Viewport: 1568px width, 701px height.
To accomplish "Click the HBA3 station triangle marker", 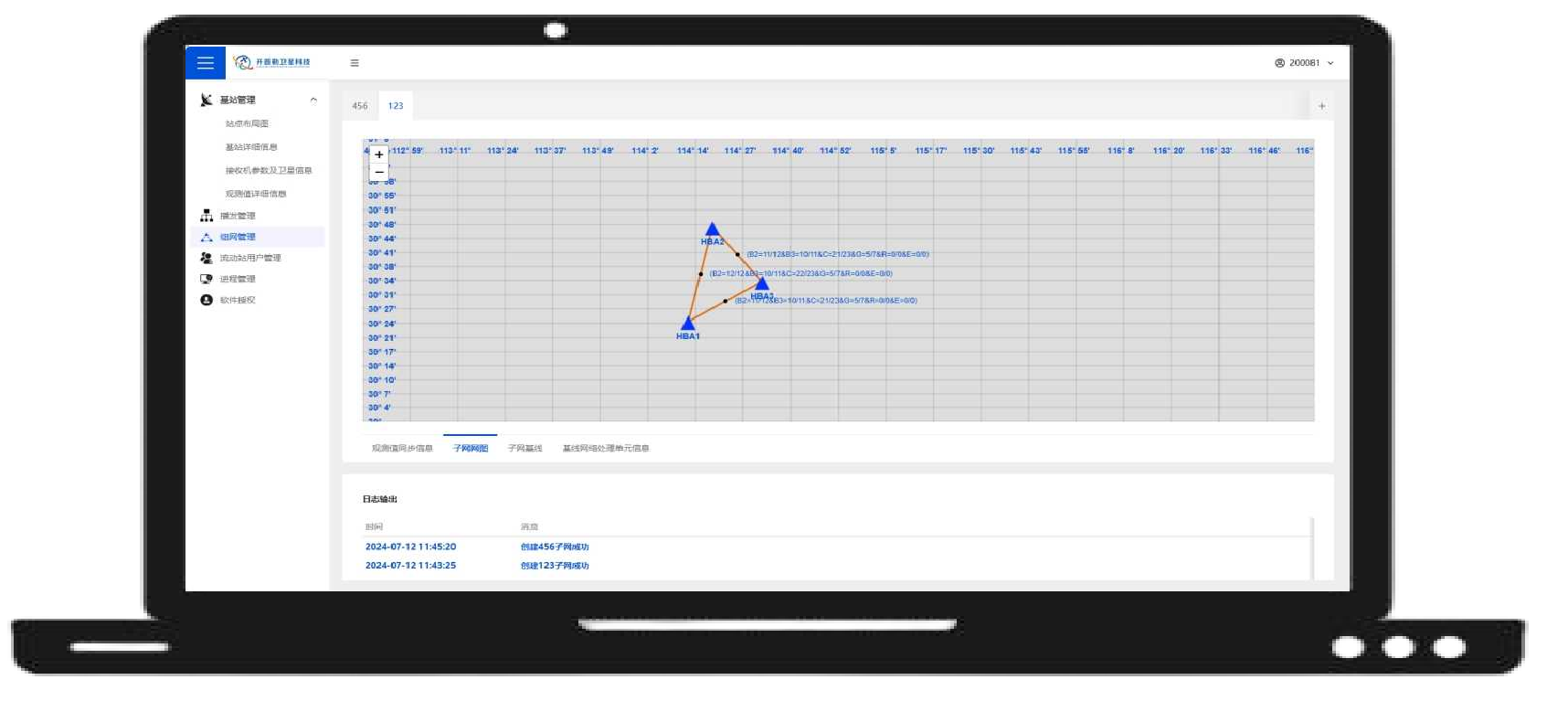I will coord(762,284).
